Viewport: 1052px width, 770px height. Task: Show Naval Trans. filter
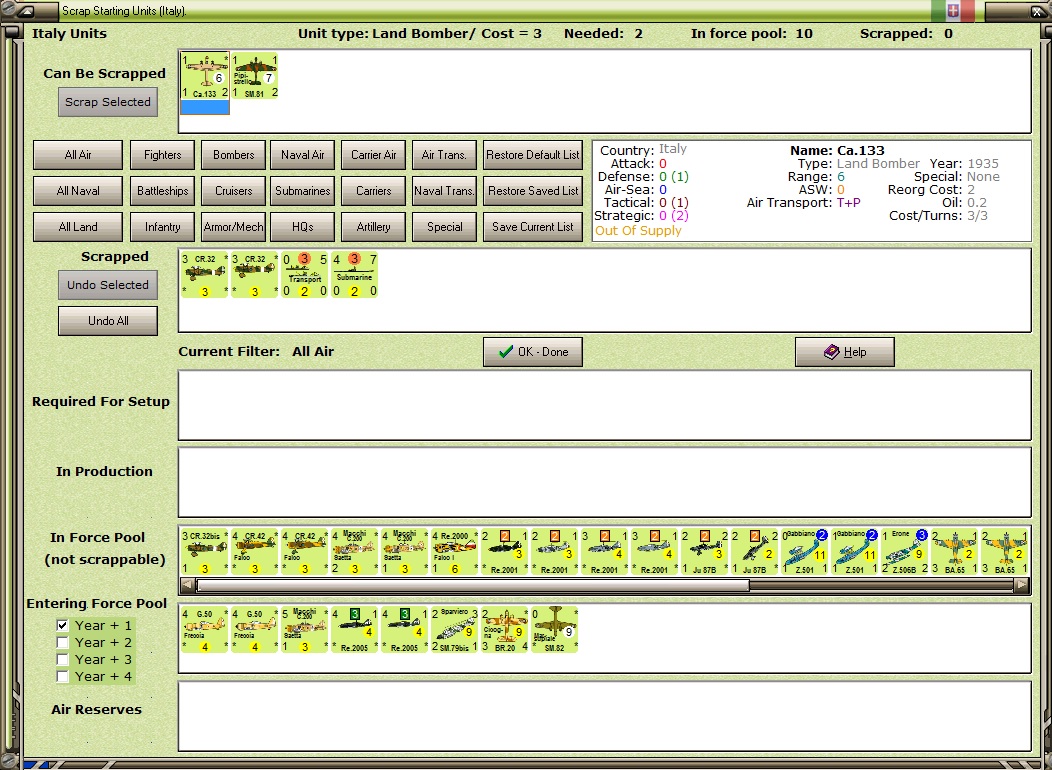pos(444,191)
